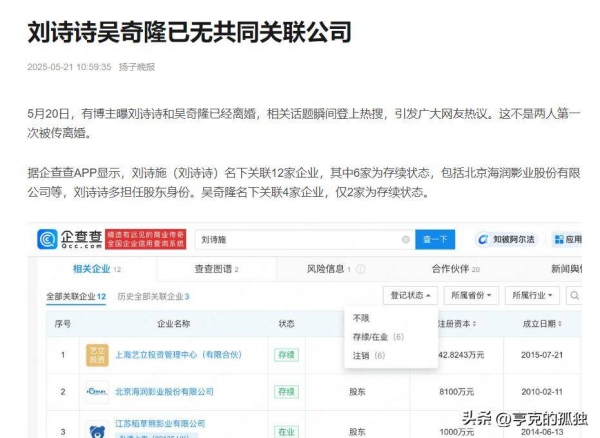
Task: Click the 稻草熊 bear logo thumbnail
Action: [x=97, y=431]
